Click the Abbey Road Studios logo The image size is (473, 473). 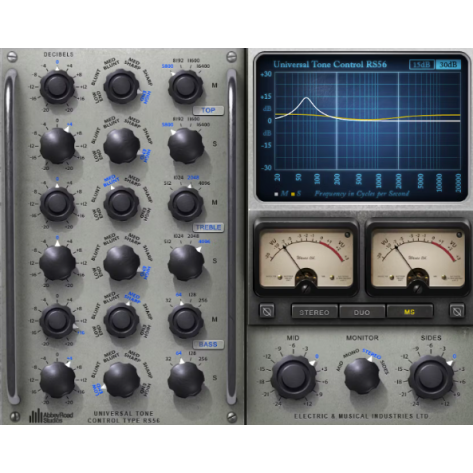[x=51, y=416]
